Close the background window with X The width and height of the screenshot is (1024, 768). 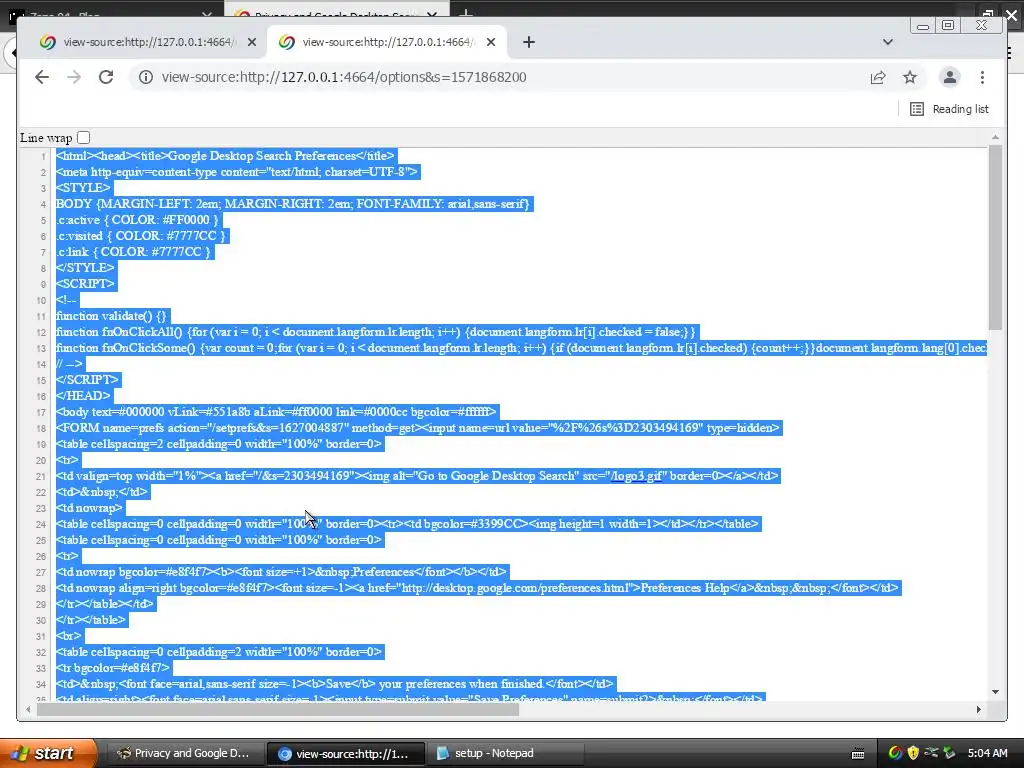pyautogui.click(x=1012, y=14)
